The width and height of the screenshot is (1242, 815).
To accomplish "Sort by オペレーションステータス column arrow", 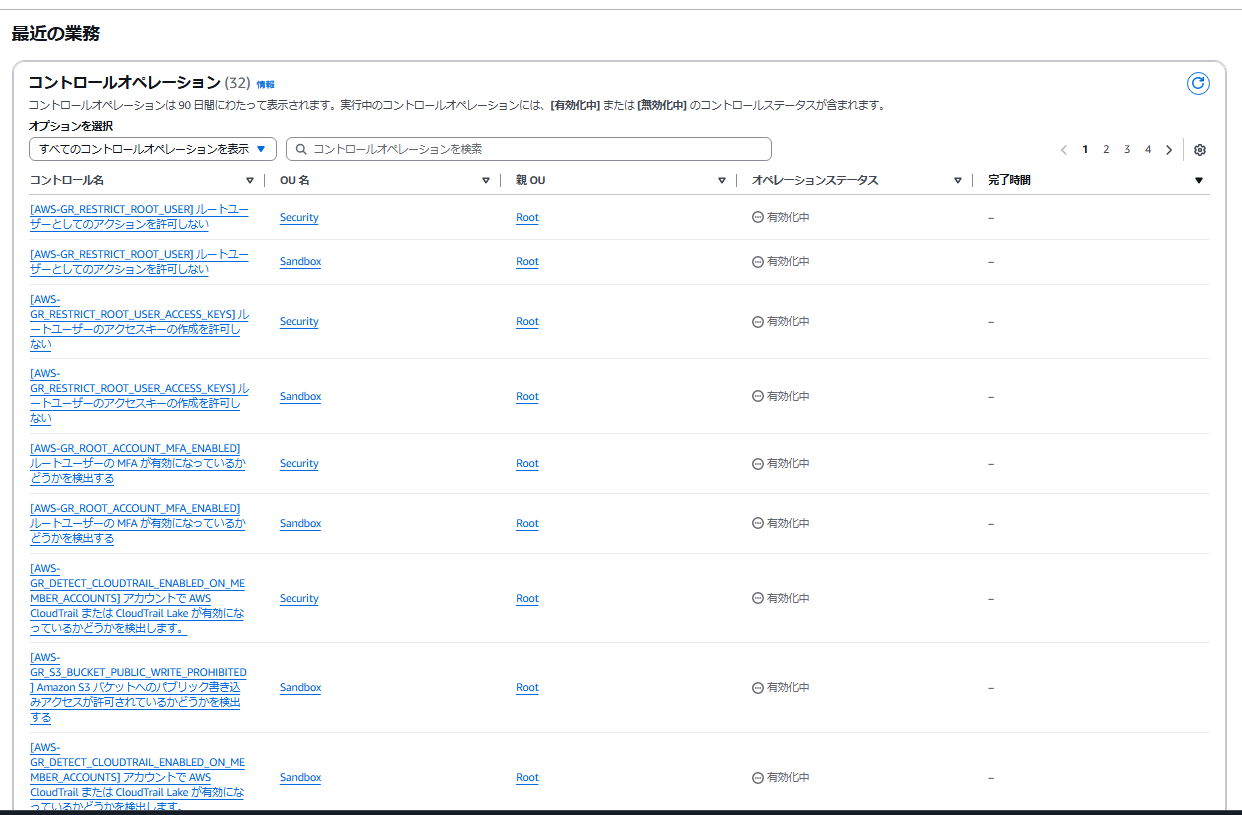I will [x=958, y=181].
